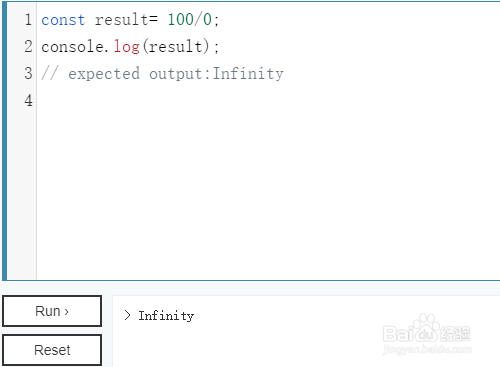Click the expected output comment line
500x367 pixels.
pos(162,74)
